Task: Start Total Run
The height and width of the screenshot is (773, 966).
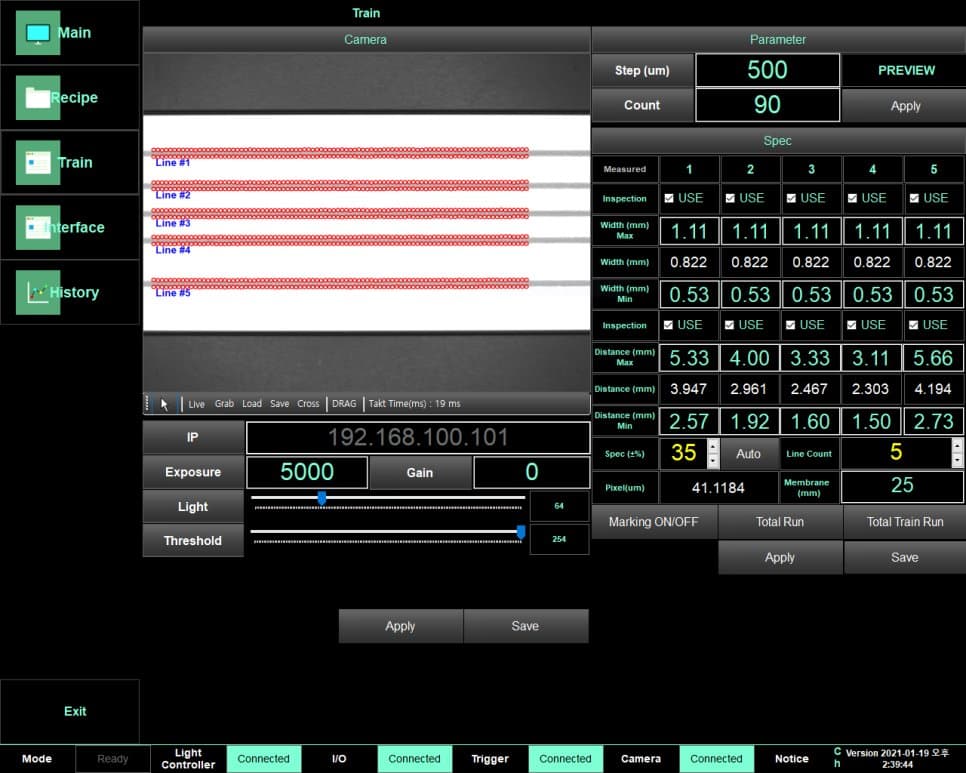Action: tap(780, 522)
